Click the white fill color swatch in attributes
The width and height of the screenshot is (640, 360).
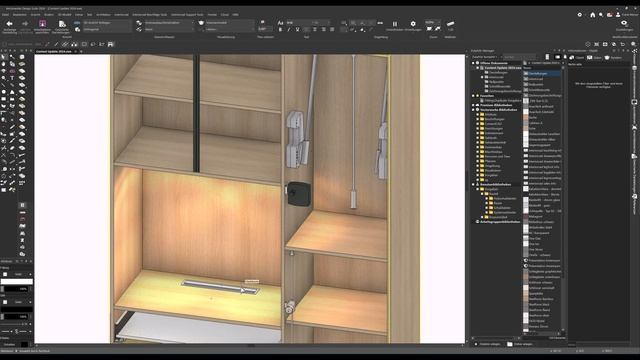pyautogui.click(x=17, y=282)
